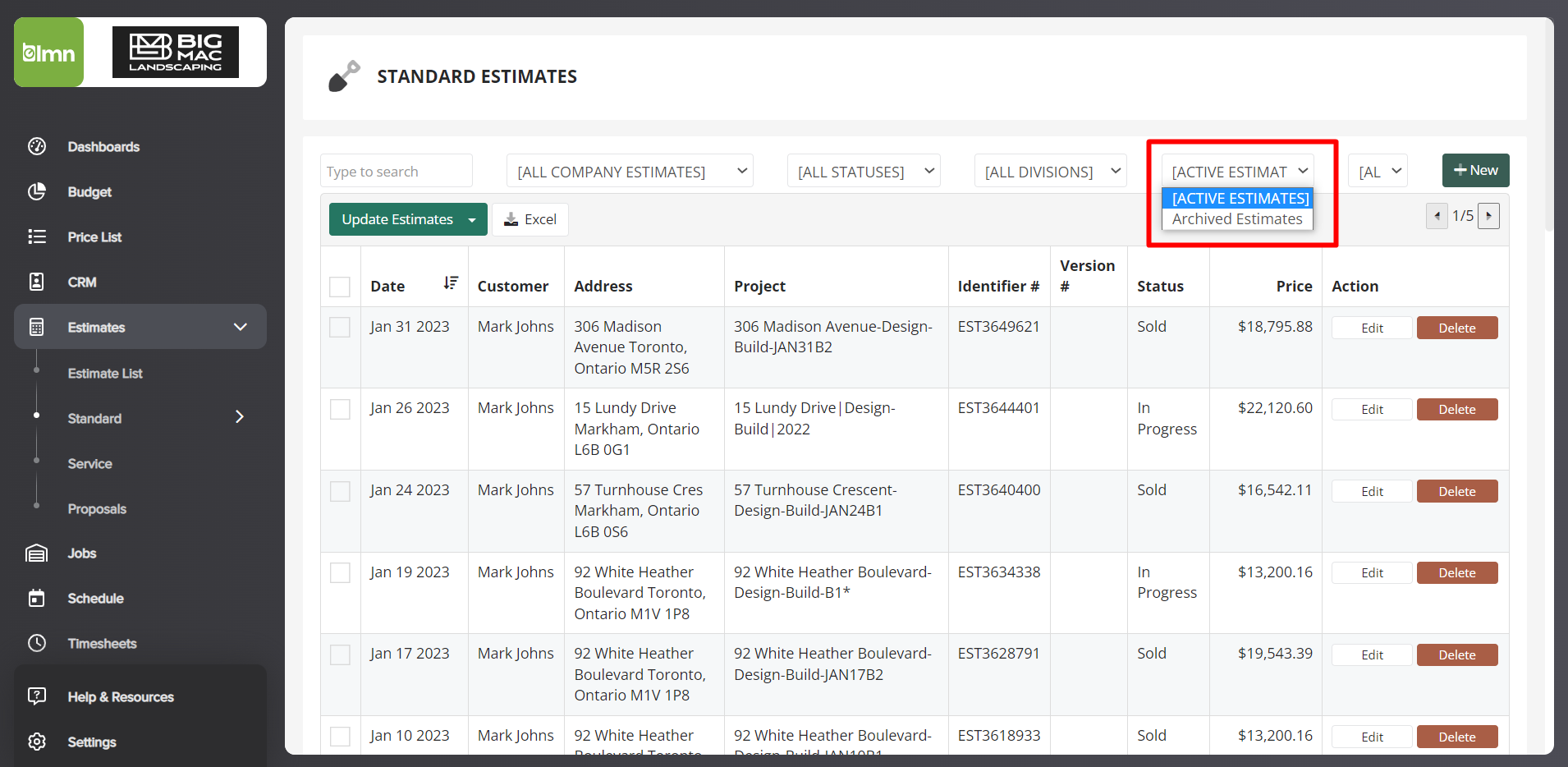The height and width of the screenshot is (767, 1568).
Task: Open the All Divisions dropdown
Action: click(x=1051, y=171)
